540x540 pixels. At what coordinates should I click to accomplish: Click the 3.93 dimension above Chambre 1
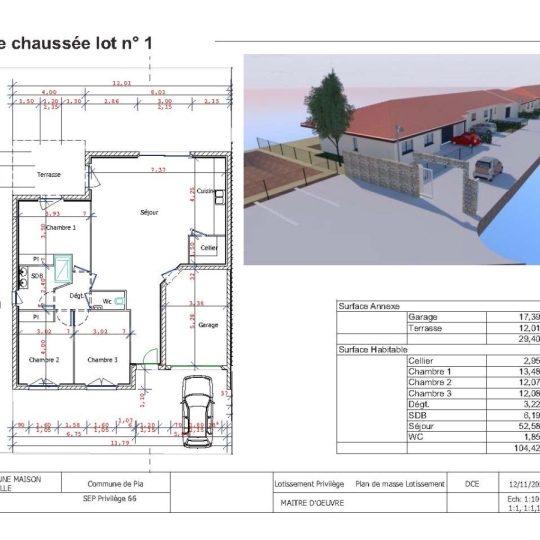tap(53, 214)
